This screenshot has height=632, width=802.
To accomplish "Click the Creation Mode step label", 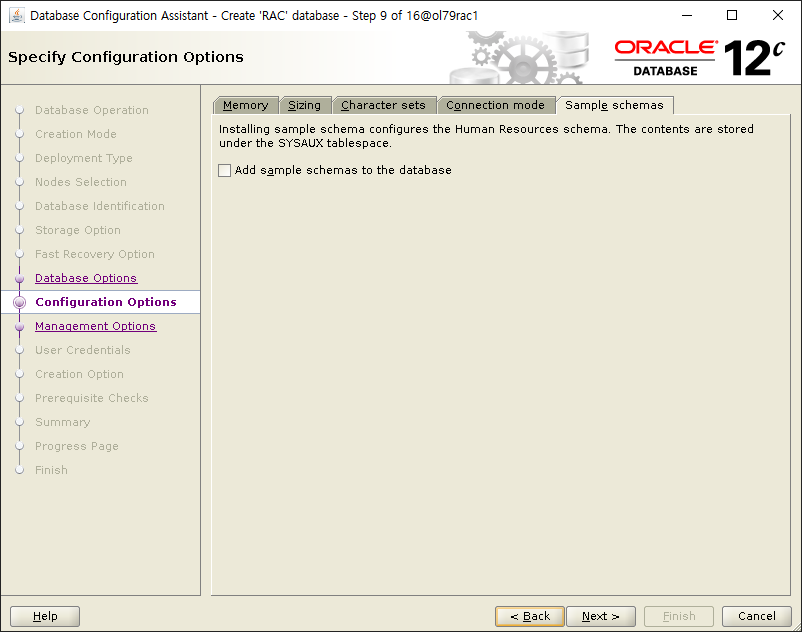I will (x=76, y=134).
